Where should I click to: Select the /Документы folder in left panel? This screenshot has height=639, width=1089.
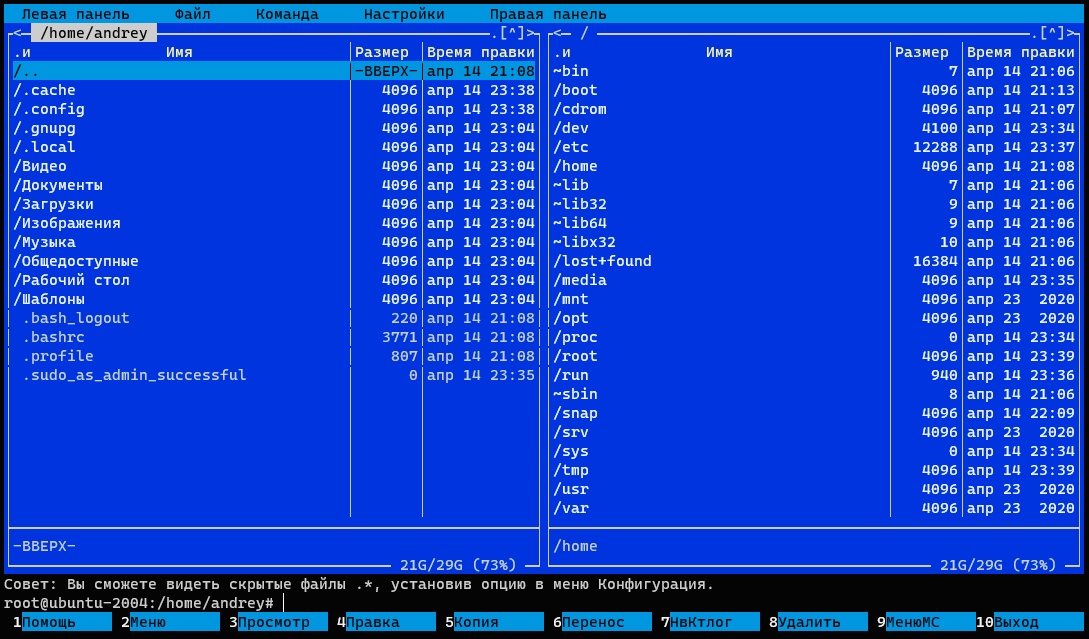[x=58, y=185]
